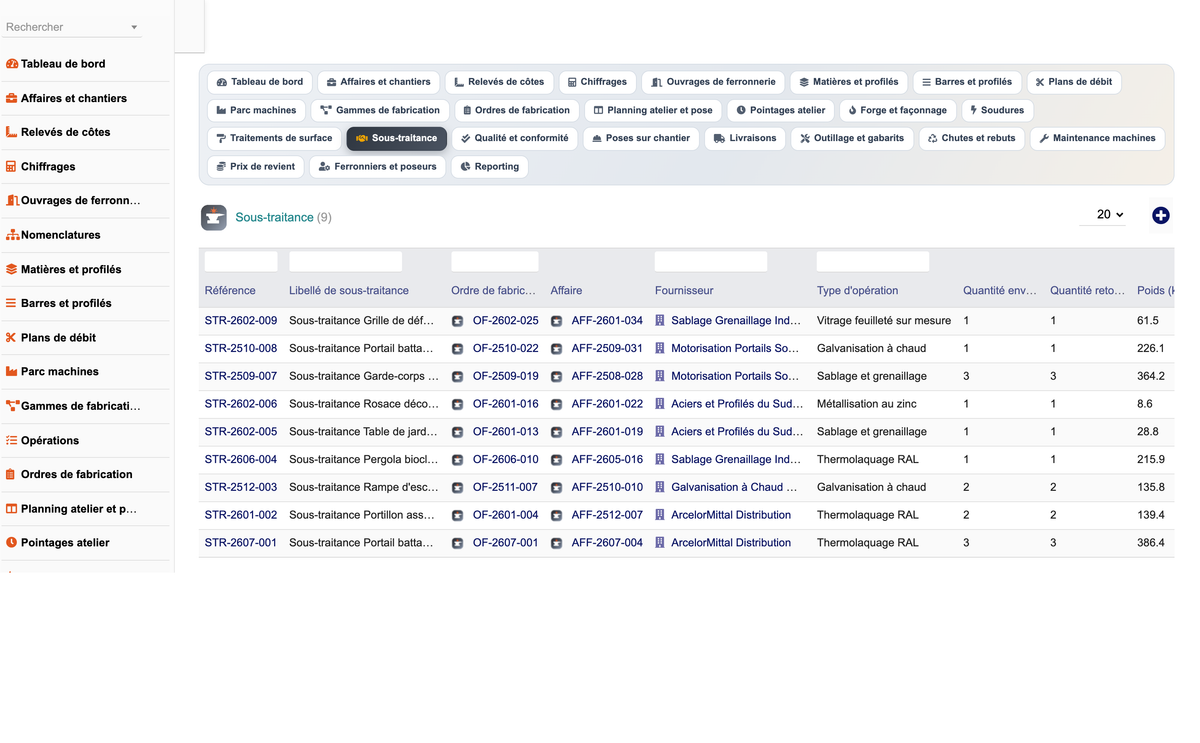
Task: Click the Matières et profilés sidebar layers icon
Action: [12, 269]
